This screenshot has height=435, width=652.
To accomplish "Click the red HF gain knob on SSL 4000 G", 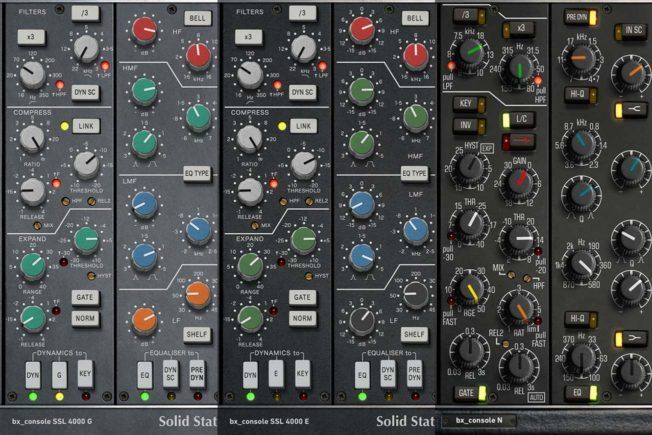I will 144,30.
